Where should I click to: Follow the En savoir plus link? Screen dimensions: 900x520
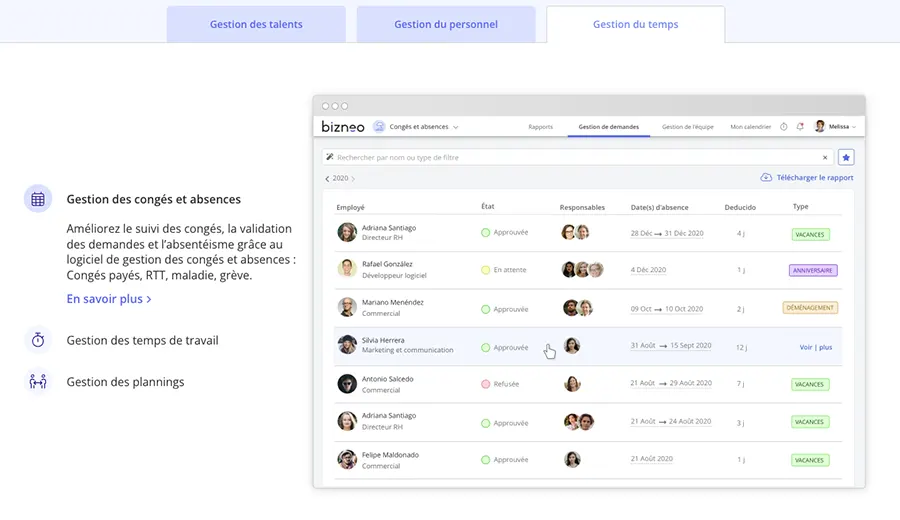pos(108,298)
